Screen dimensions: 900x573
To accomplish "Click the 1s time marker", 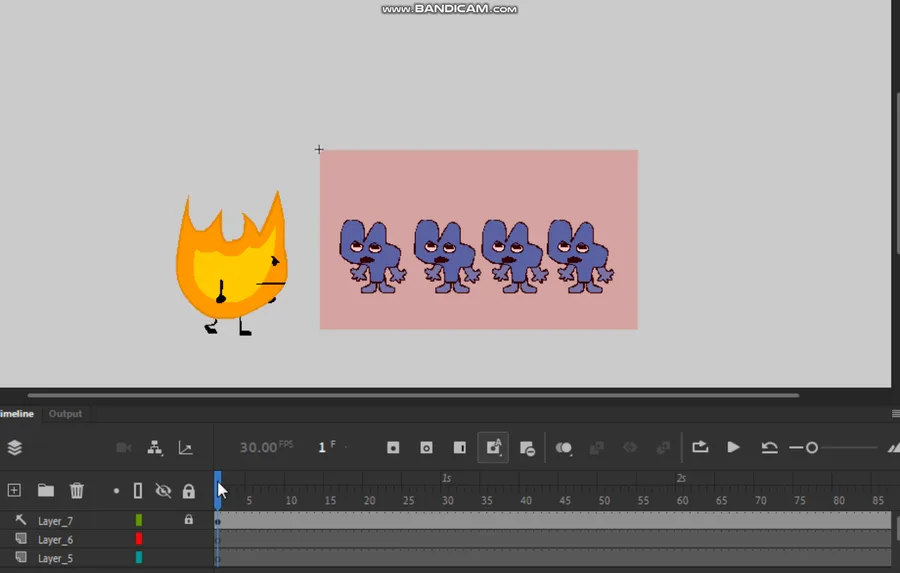I will [x=447, y=478].
